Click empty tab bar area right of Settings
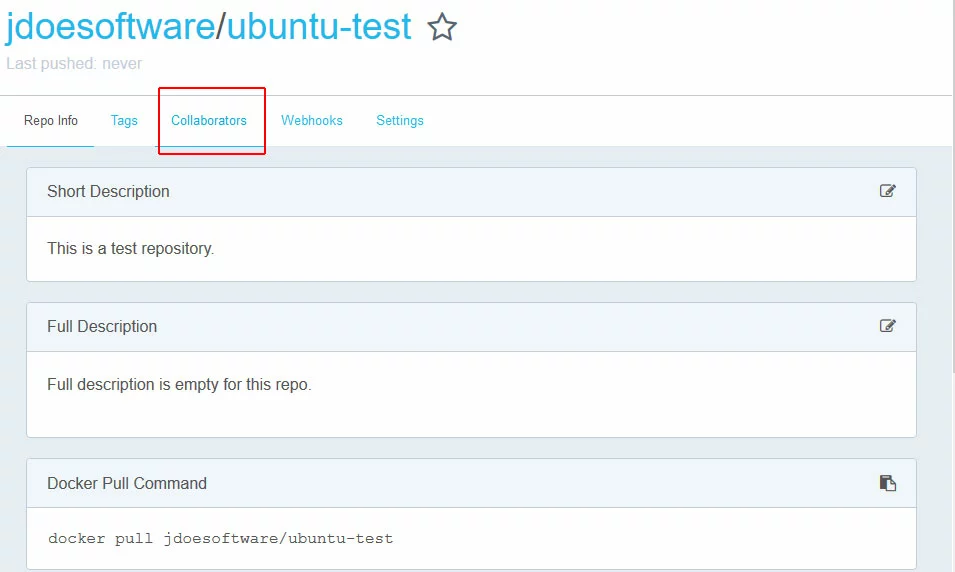Image resolution: width=955 pixels, height=572 pixels. [680, 121]
